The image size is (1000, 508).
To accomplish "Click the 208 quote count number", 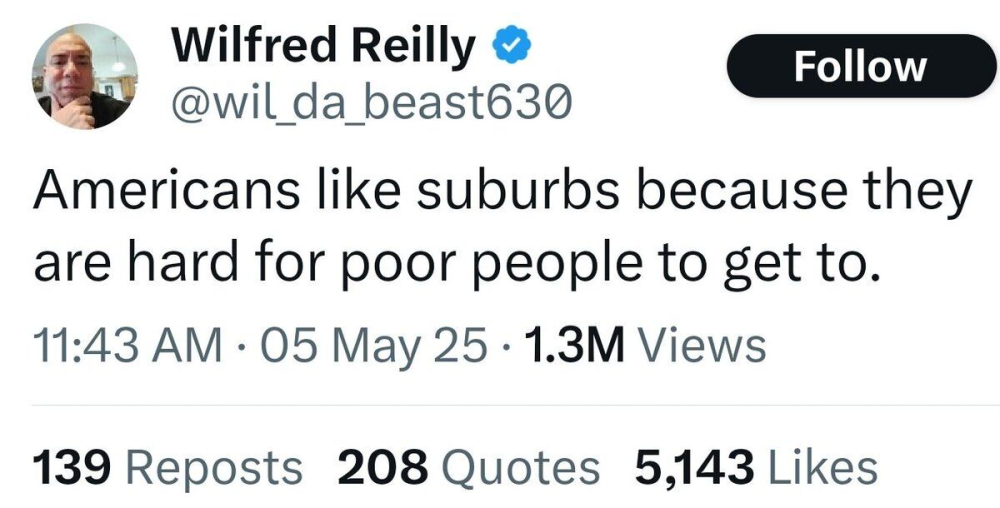I will click(x=382, y=467).
